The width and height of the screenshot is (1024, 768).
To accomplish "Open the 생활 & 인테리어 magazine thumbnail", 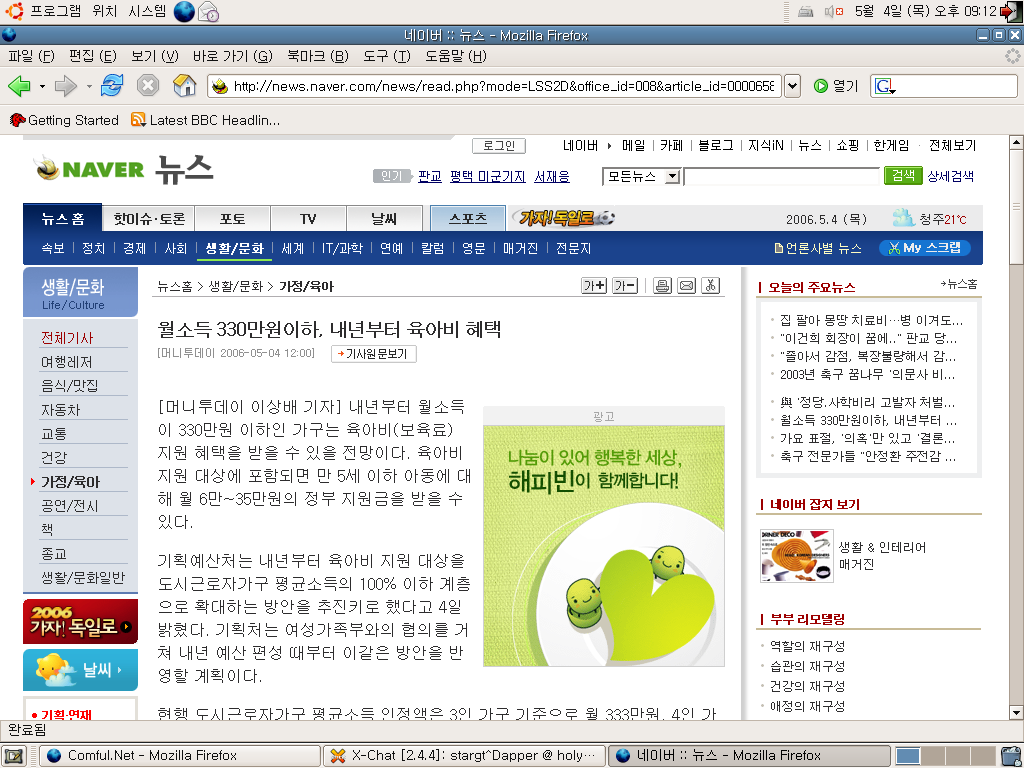I will tap(796, 556).
